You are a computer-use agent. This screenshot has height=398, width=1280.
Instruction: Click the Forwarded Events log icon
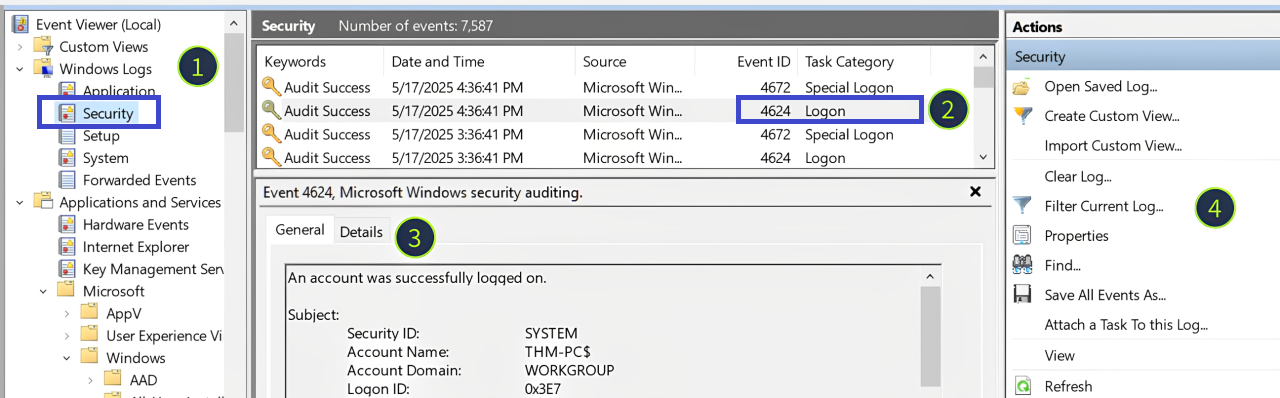coord(67,180)
